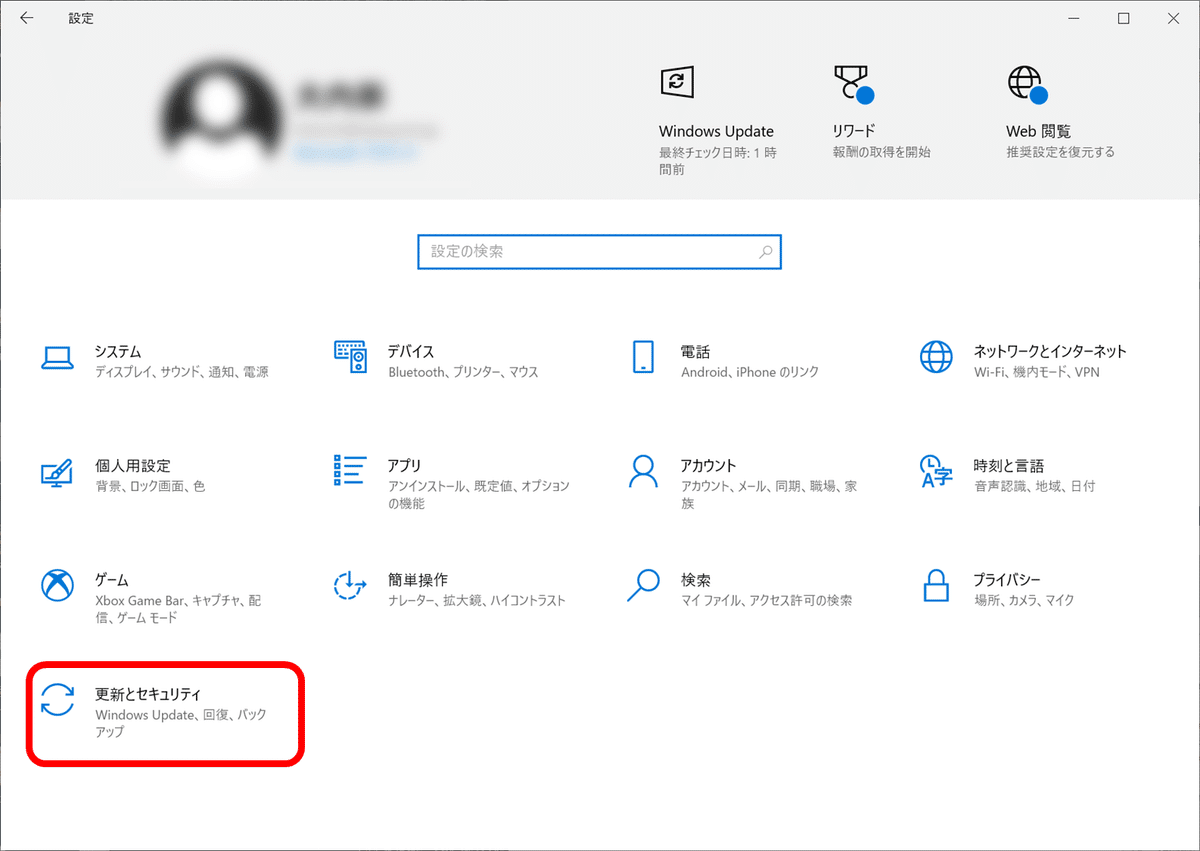Click 'Windows Update、回復、バックアップ' description

(x=181, y=723)
